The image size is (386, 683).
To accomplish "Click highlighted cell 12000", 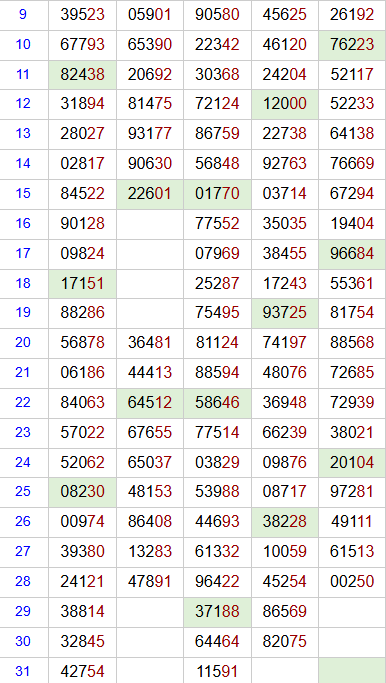I will click(284, 104).
